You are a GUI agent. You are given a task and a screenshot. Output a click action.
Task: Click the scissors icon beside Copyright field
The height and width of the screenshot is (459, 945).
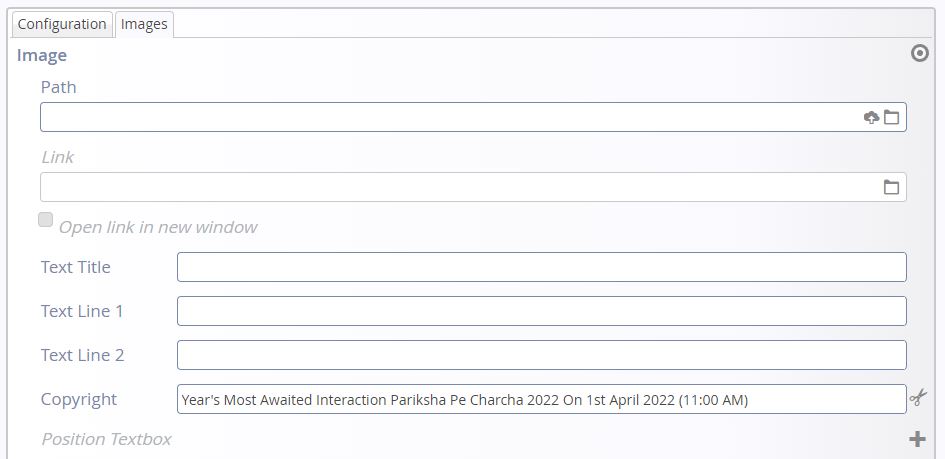coord(918,397)
